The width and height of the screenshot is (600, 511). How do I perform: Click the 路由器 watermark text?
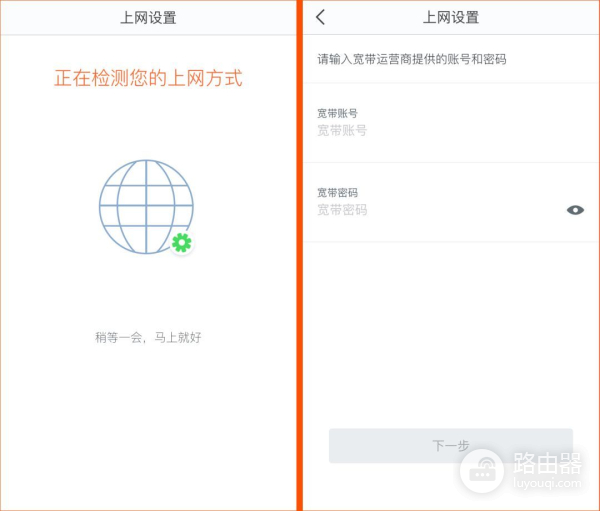[x=547, y=462]
